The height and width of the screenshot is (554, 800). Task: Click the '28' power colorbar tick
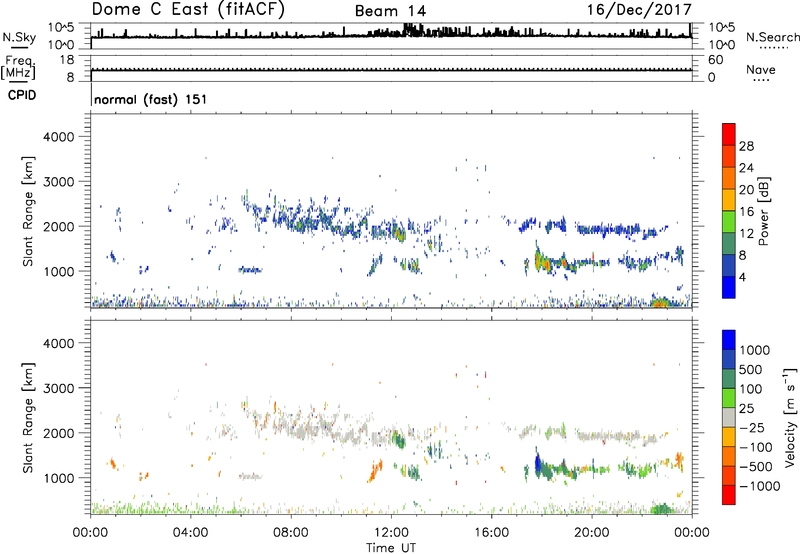pos(746,146)
